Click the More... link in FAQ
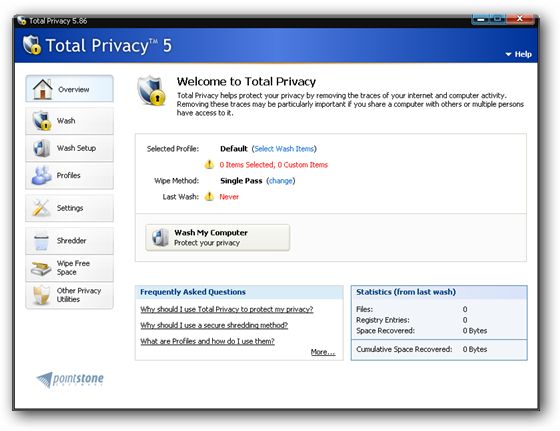560x431 pixels. coord(323,352)
